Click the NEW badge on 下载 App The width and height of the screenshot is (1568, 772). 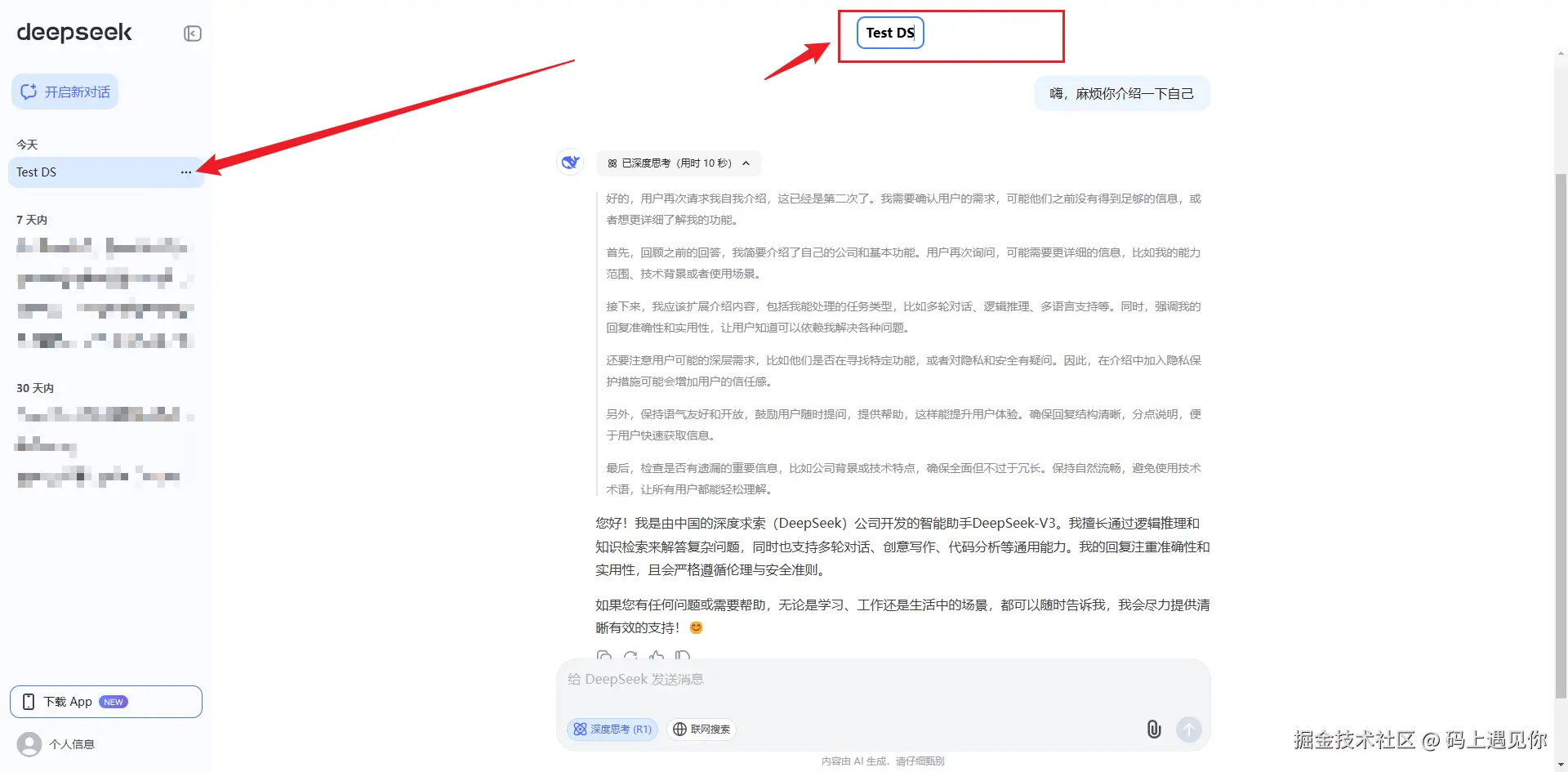click(114, 702)
